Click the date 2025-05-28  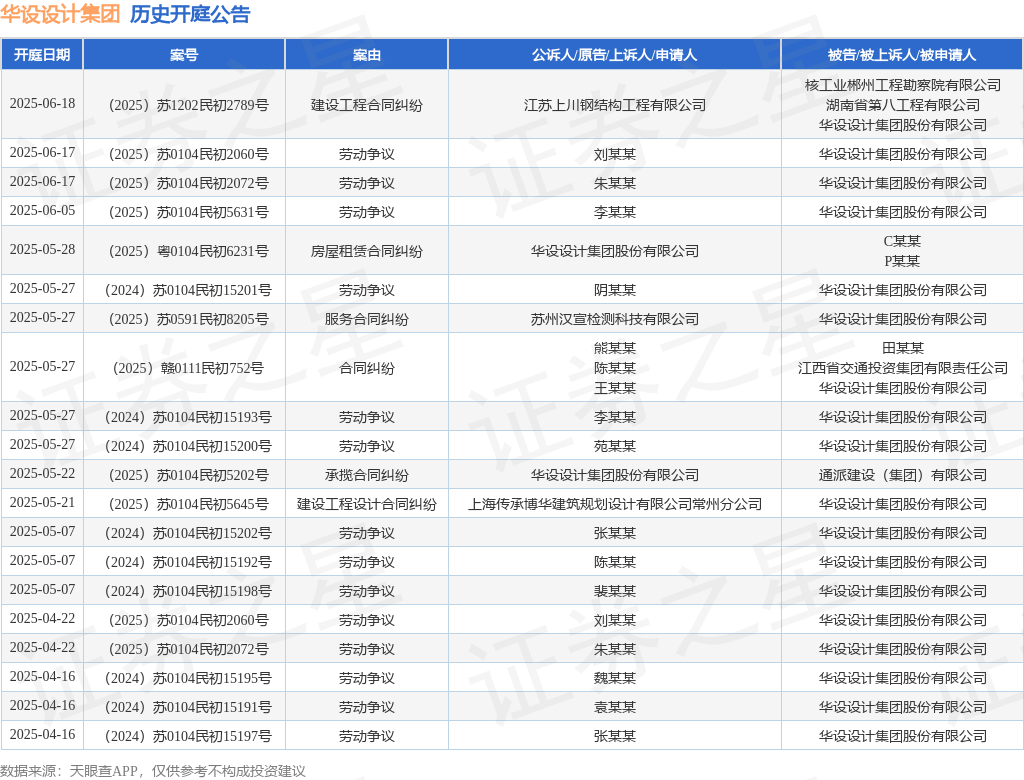pos(42,250)
